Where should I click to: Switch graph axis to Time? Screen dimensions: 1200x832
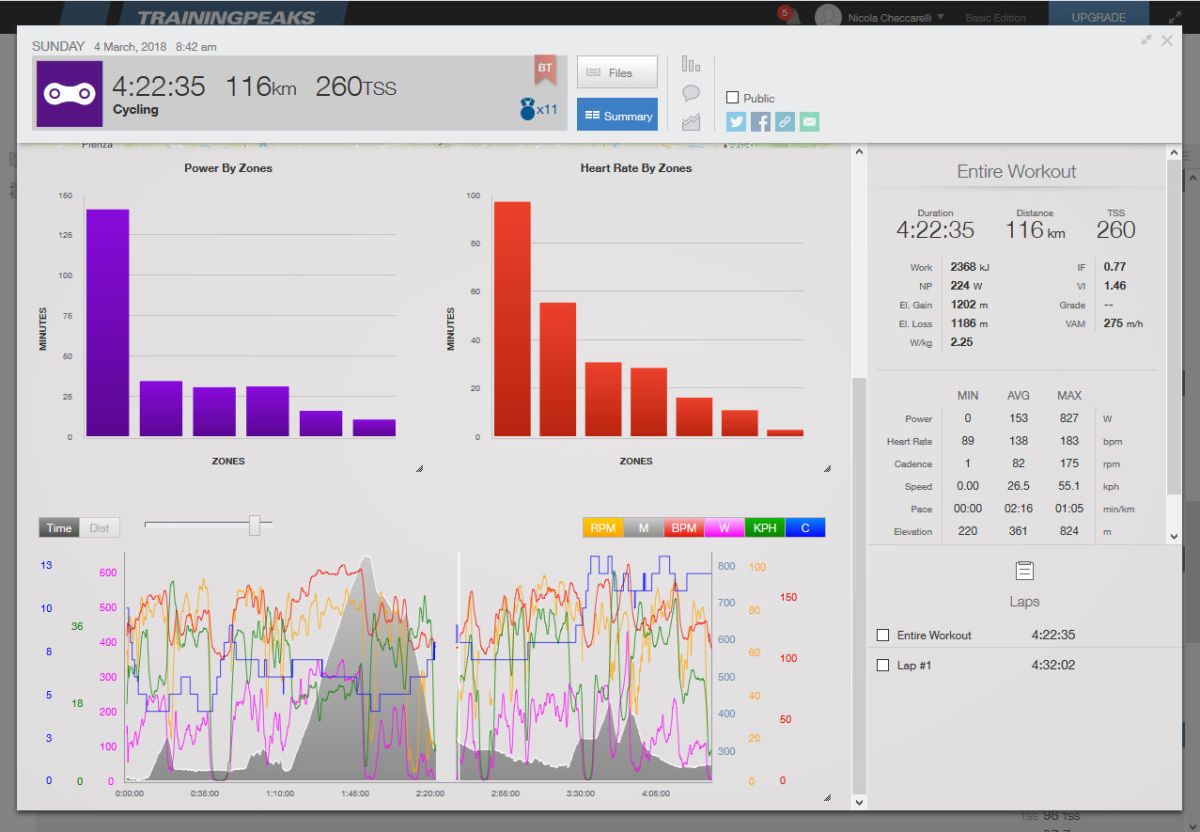tap(59, 528)
